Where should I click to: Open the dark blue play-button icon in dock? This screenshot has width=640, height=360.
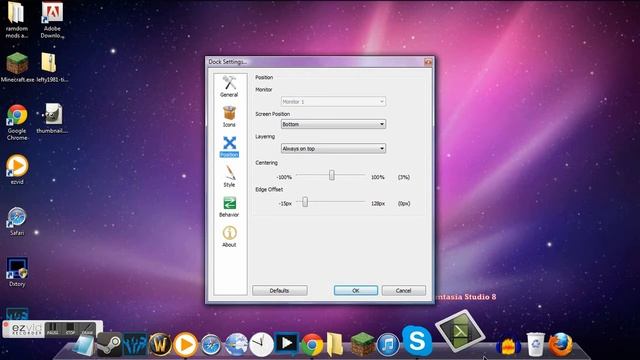point(287,344)
